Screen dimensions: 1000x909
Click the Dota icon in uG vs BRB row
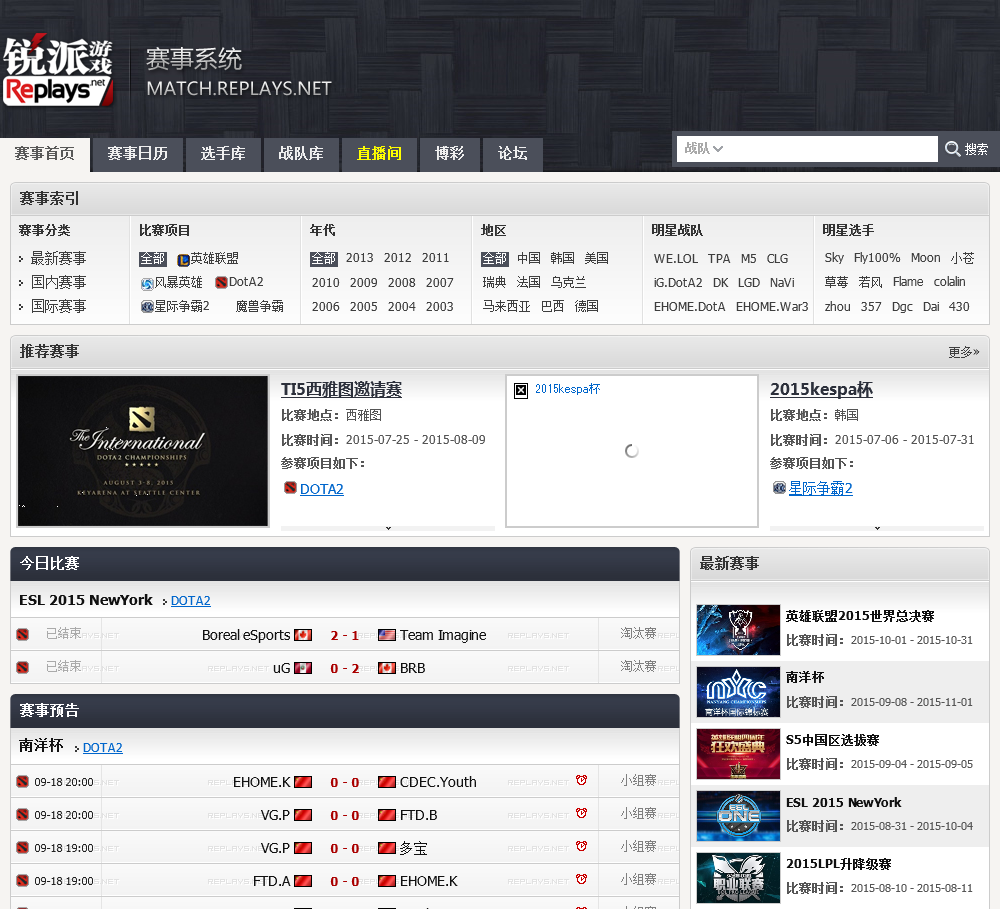pos(22,668)
